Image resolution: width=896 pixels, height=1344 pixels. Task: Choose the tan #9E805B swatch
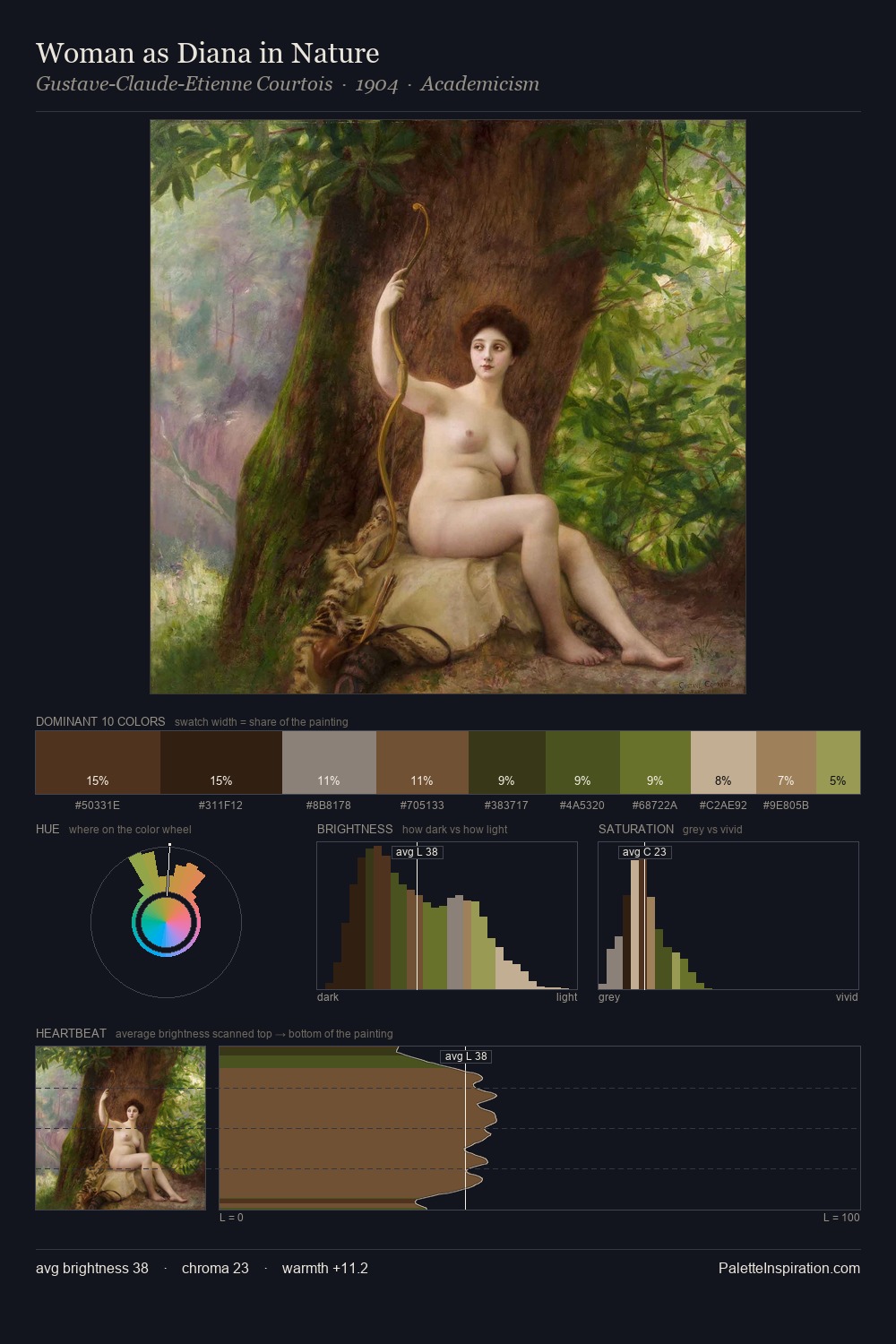coord(786,762)
